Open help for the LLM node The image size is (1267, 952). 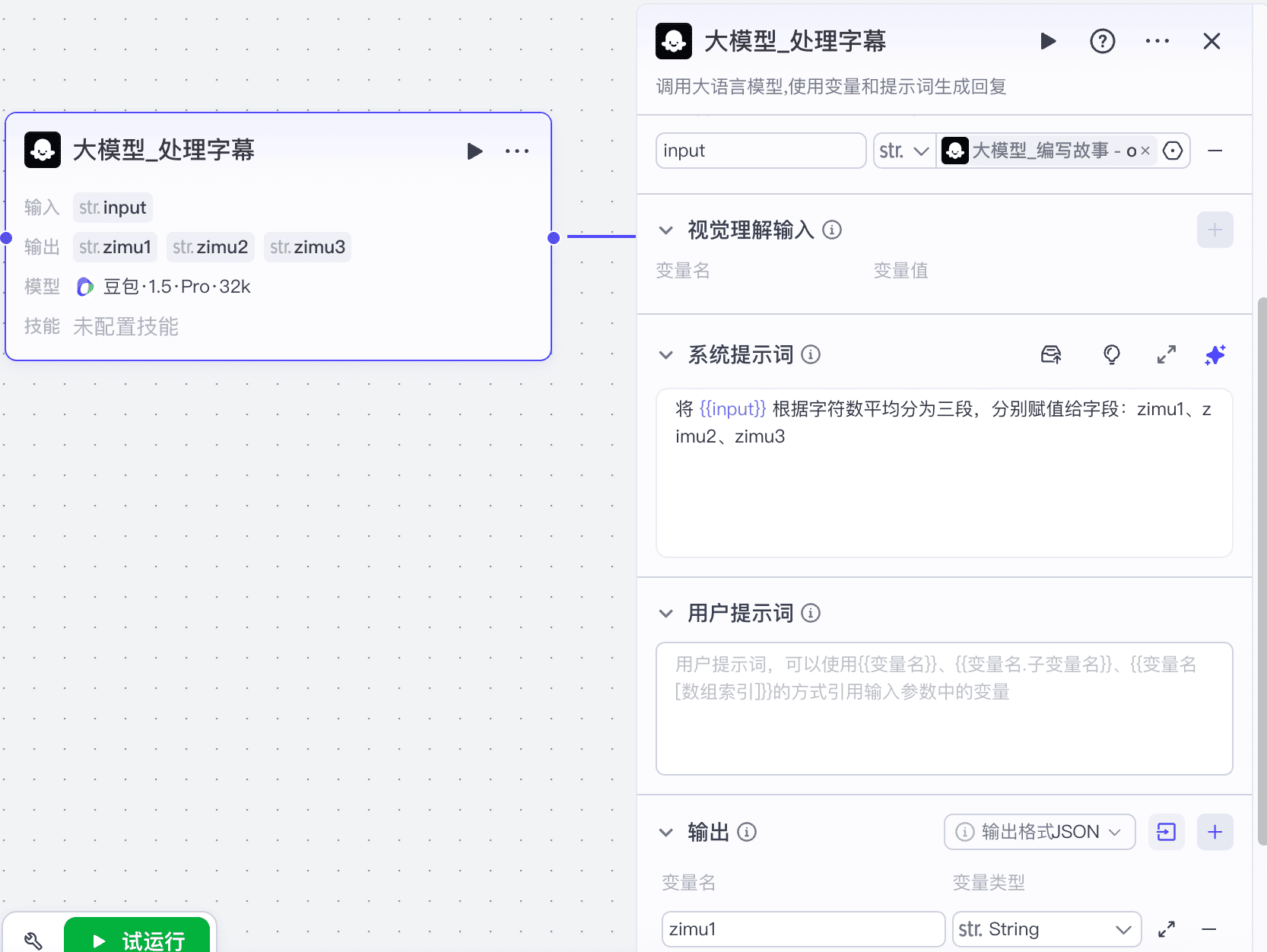click(x=1103, y=41)
